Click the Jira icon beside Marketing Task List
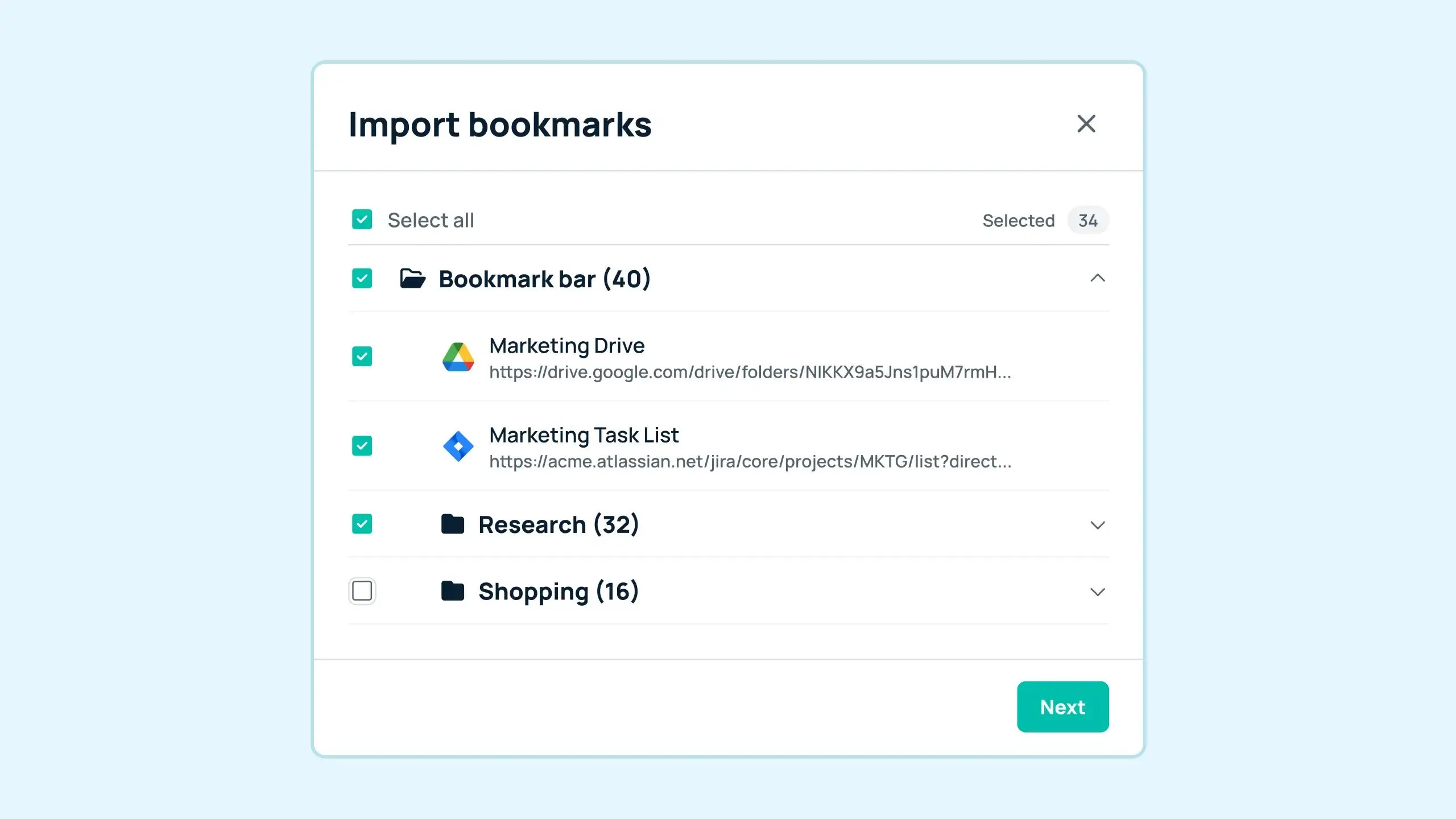This screenshot has height=819, width=1456. click(458, 446)
